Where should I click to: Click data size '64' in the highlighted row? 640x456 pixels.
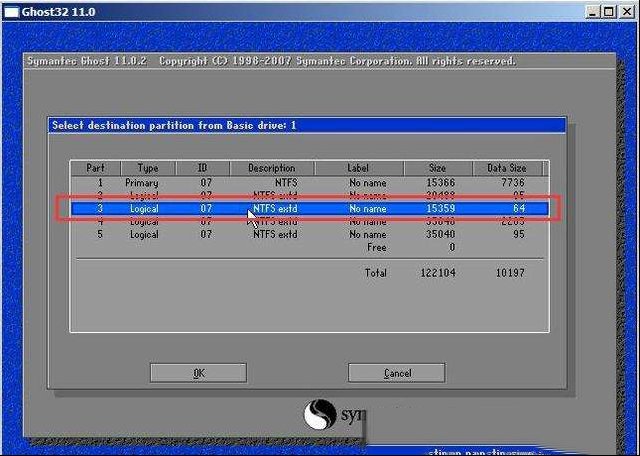(519, 209)
